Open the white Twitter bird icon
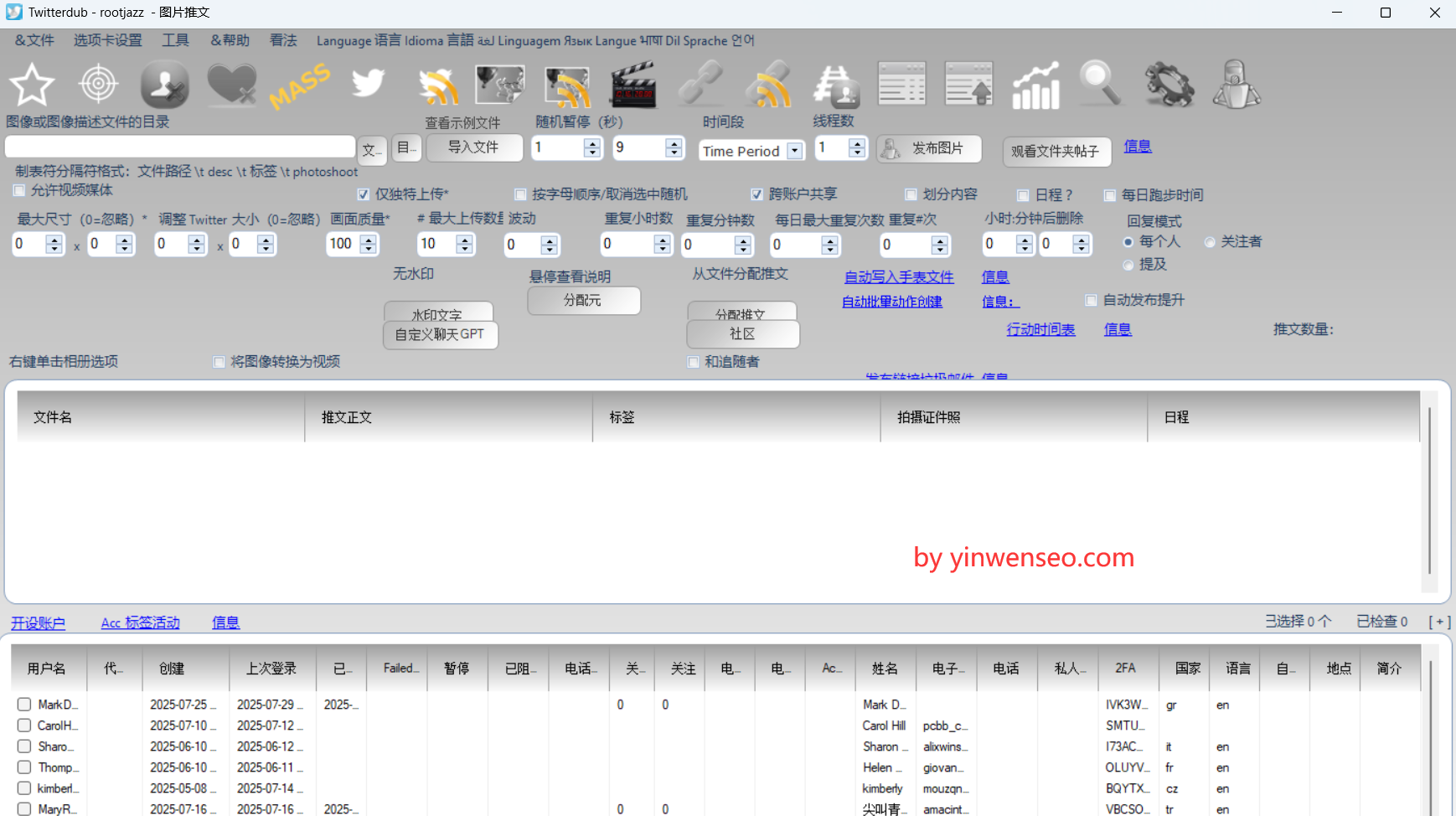Screen dimensions: 1456x816 coord(368,83)
